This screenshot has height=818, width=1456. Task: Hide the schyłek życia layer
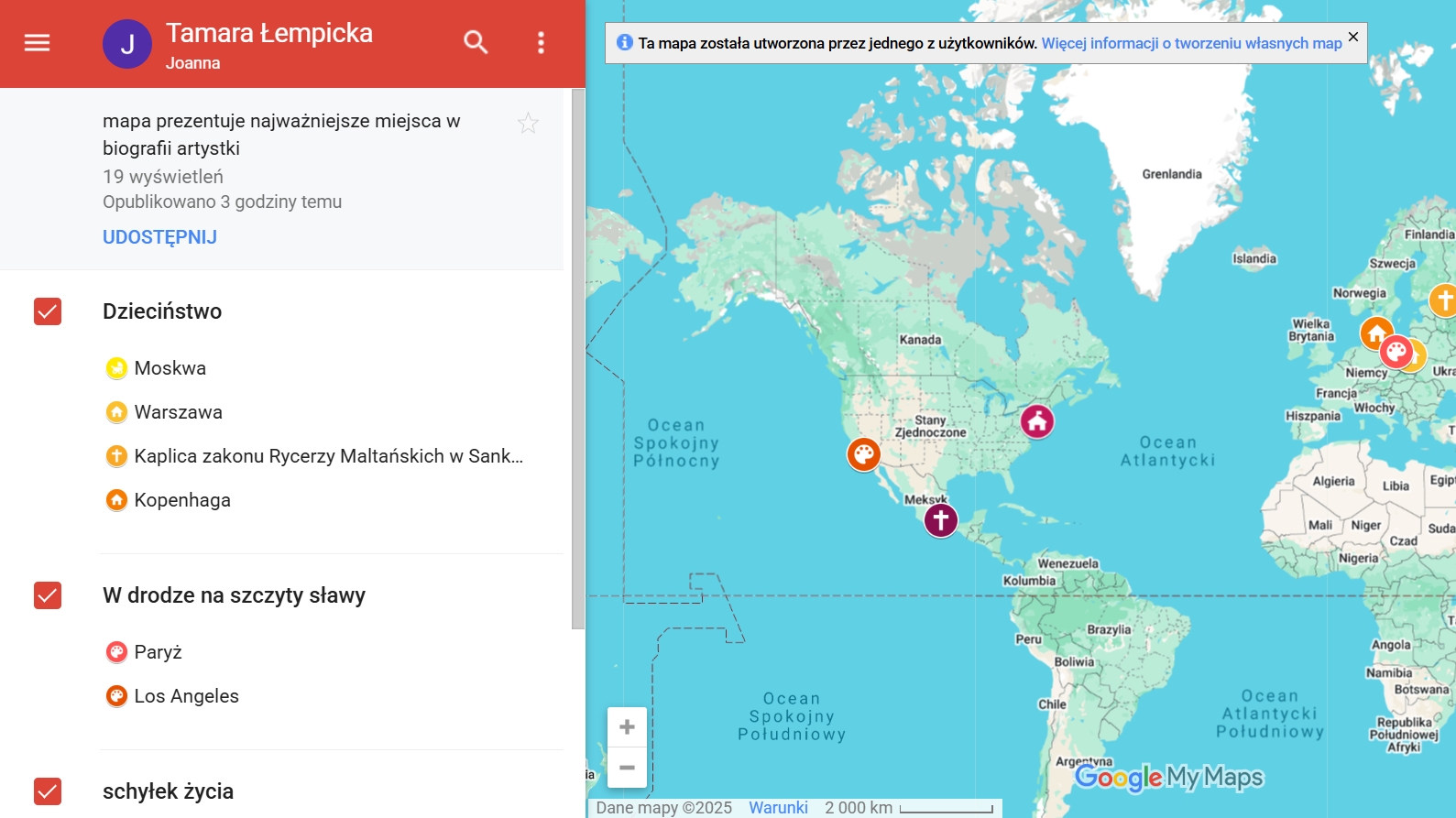pyautogui.click(x=48, y=791)
